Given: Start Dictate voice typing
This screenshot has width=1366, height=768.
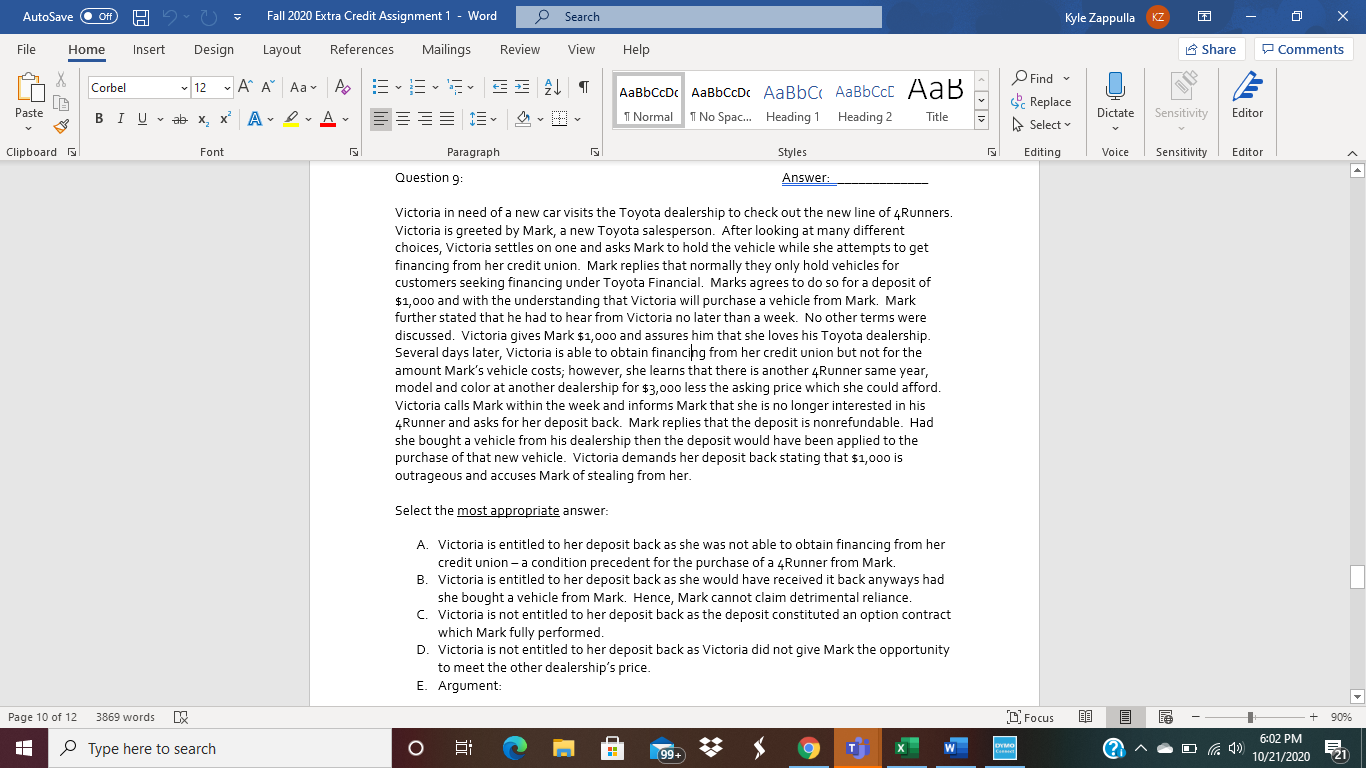Looking at the screenshot, I should pos(1115,98).
